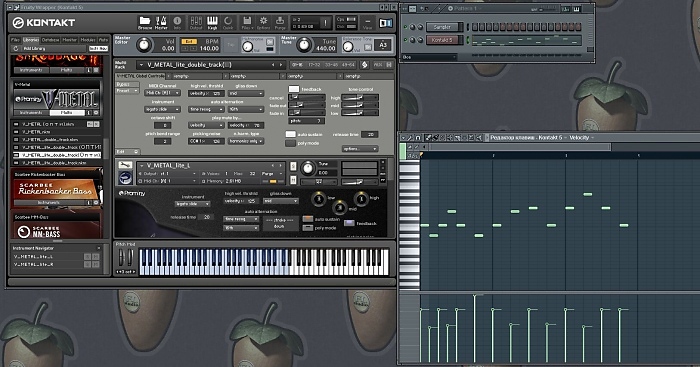Screen dimensions: 700x367
Task: Open the options dropdown in Global Controls
Action: [x=360, y=149]
